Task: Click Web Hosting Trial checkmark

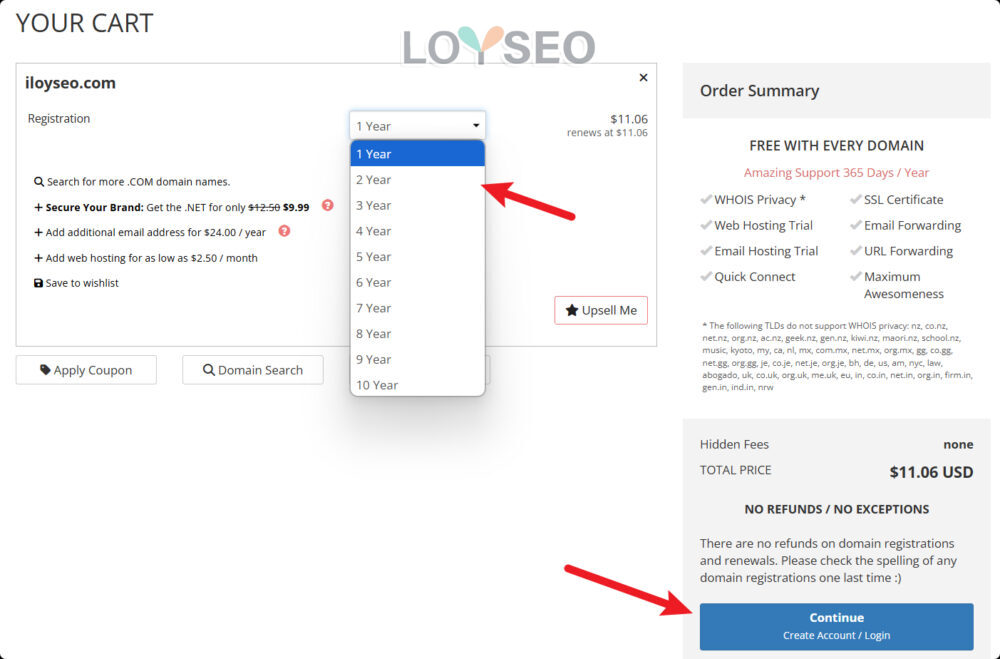Action: point(706,225)
